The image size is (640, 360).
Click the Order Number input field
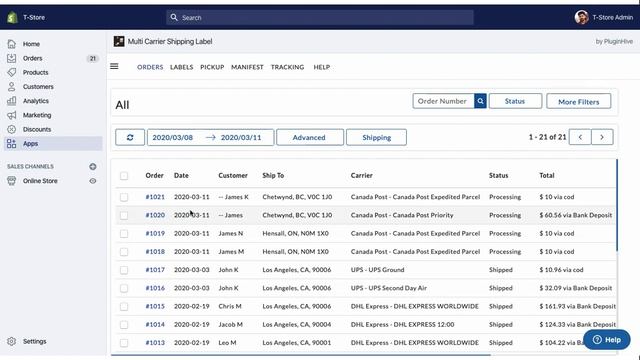[x=444, y=101]
